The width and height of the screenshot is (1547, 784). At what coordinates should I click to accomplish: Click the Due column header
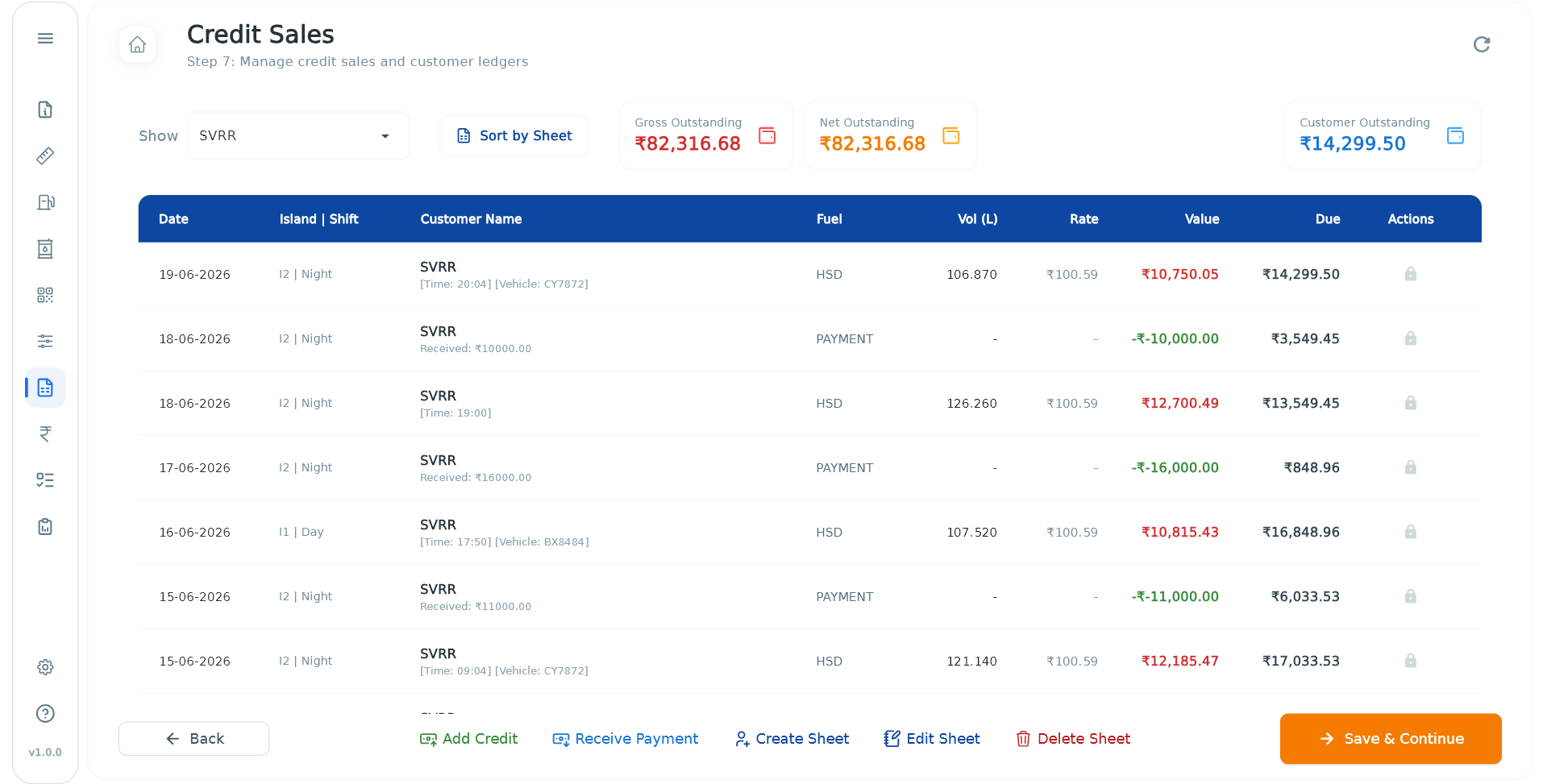point(1327,219)
